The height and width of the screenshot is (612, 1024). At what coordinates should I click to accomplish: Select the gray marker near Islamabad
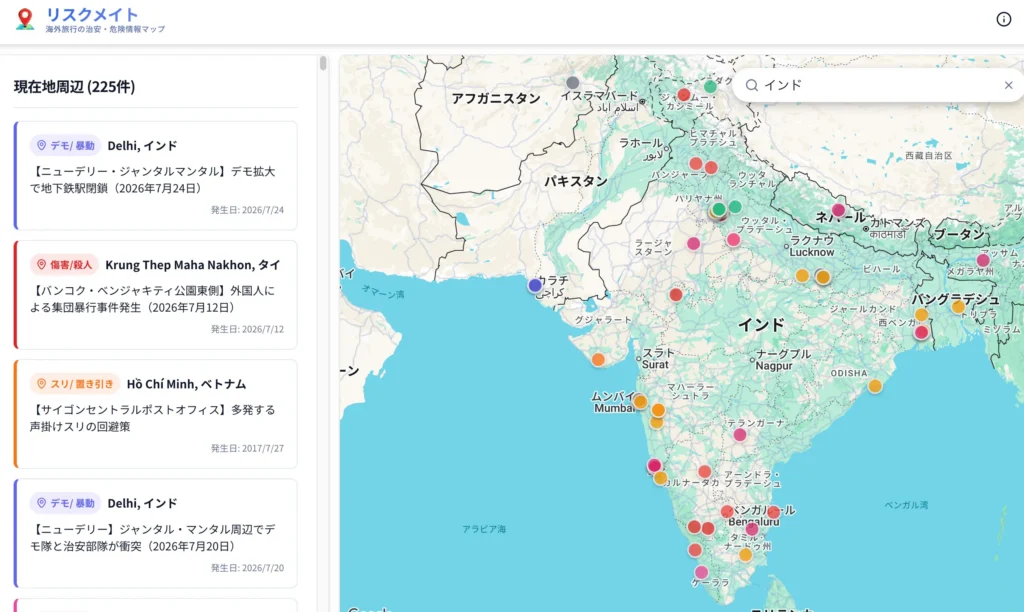573,82
